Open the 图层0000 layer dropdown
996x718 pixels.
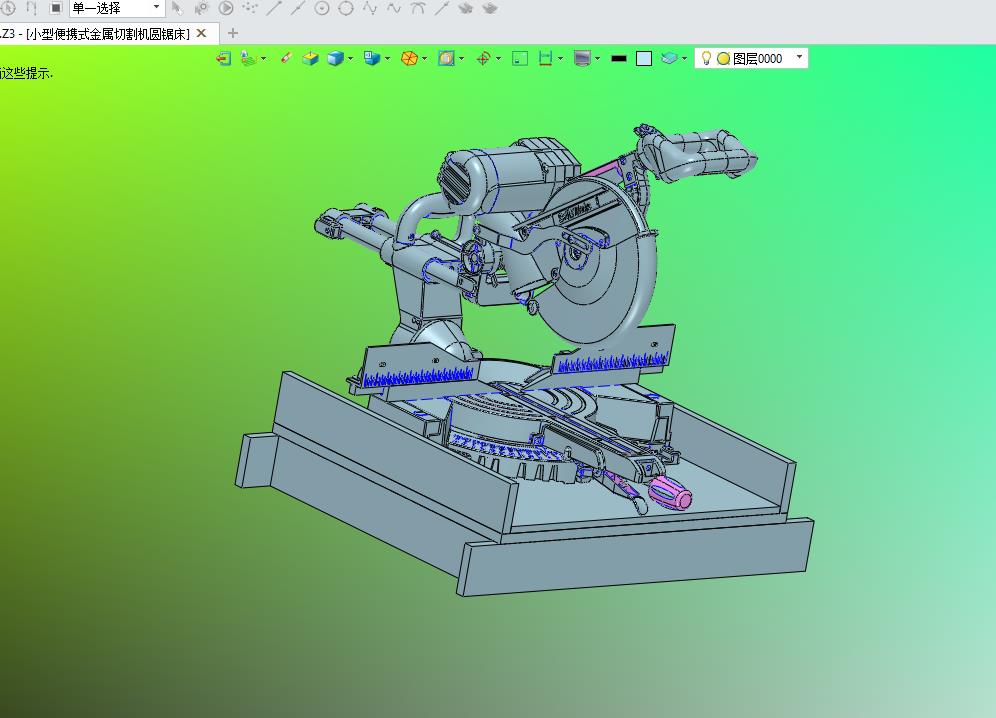coord(799,58)
